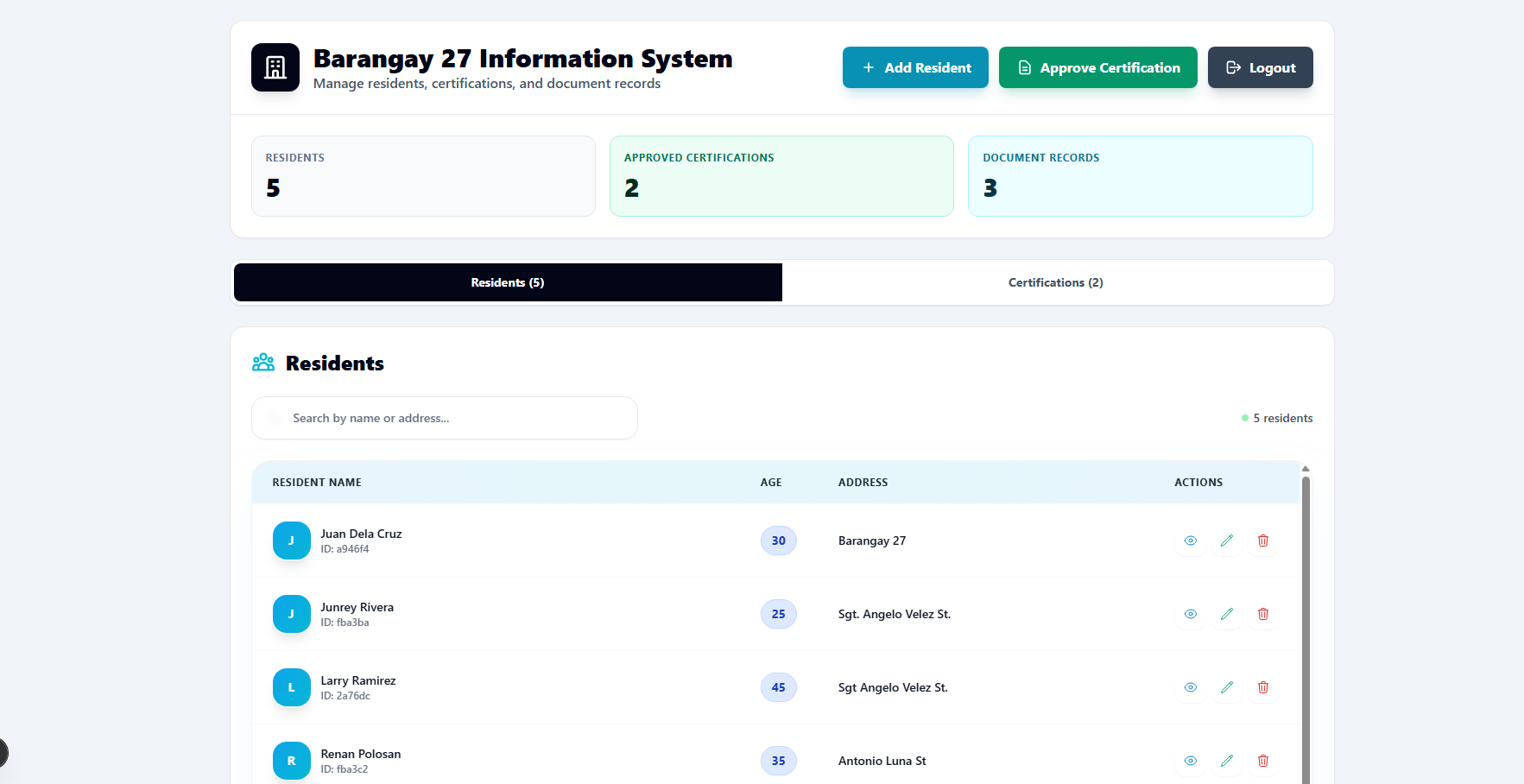The image size is (1524, 784).
Task: Click address Barangay 27 in table
Action: coord(872,541)
